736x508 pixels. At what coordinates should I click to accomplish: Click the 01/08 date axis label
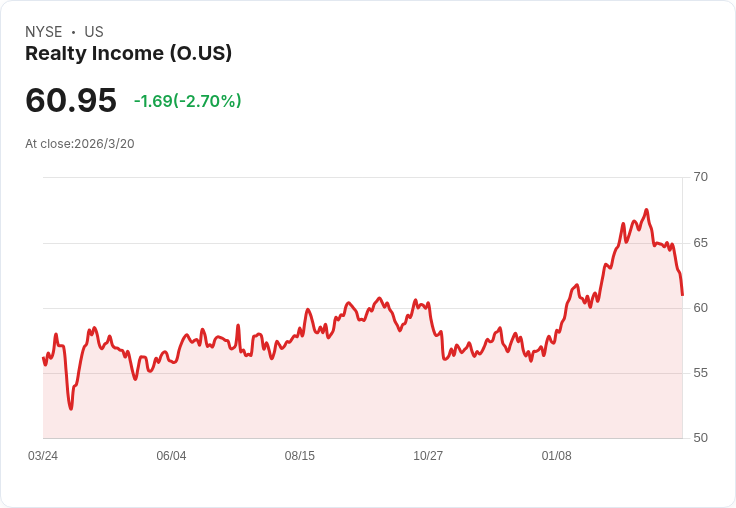[557, 456]
